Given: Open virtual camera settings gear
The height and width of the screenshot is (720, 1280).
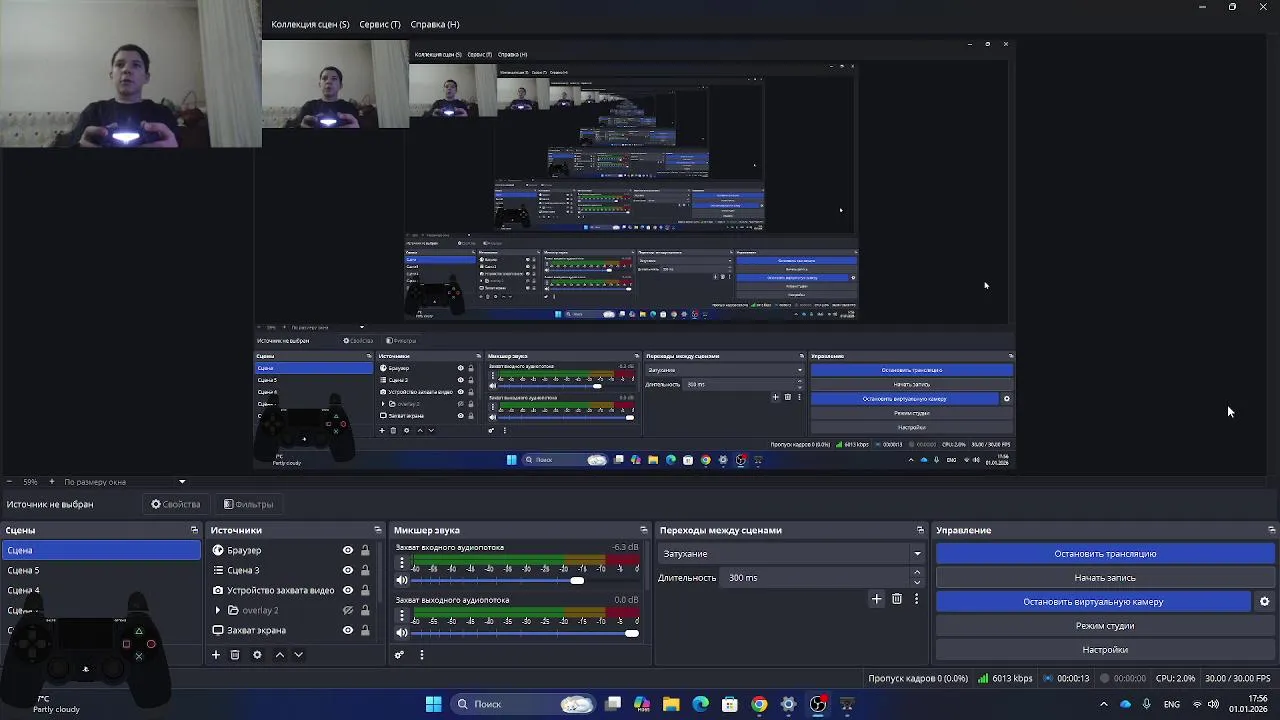Looking at the screenshot, I should click(x=1264, y=602).
